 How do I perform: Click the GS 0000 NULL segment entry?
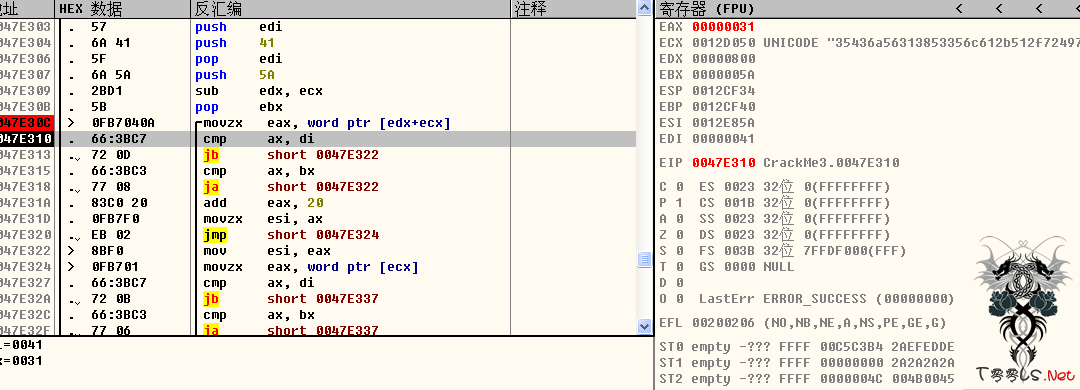tap(747, 267)
